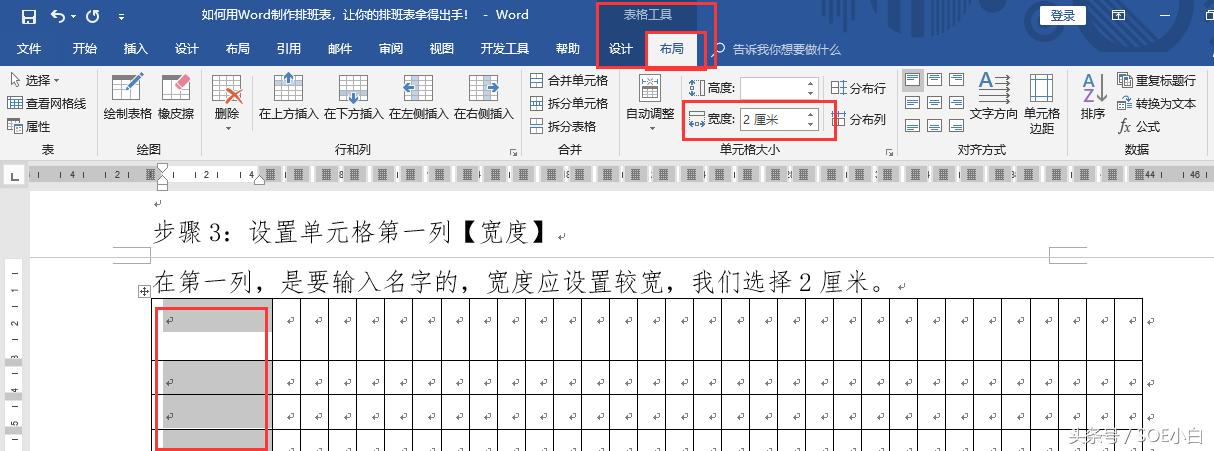Click 转换为文本 convert to text

tap(1156, 103)
